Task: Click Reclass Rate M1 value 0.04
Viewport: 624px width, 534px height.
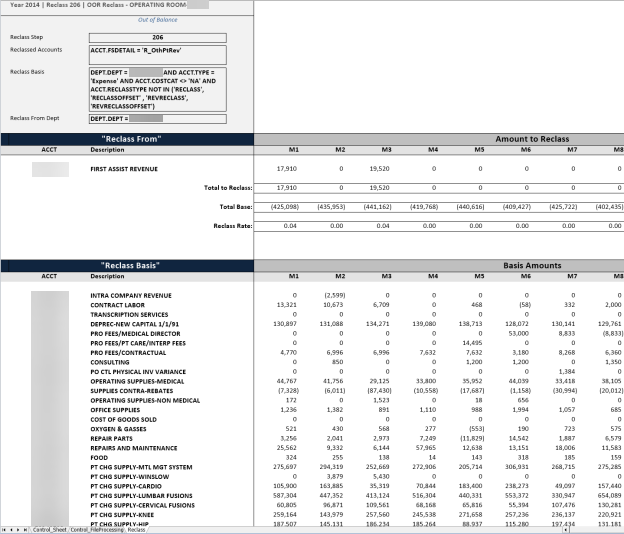Action: [290, 226]
